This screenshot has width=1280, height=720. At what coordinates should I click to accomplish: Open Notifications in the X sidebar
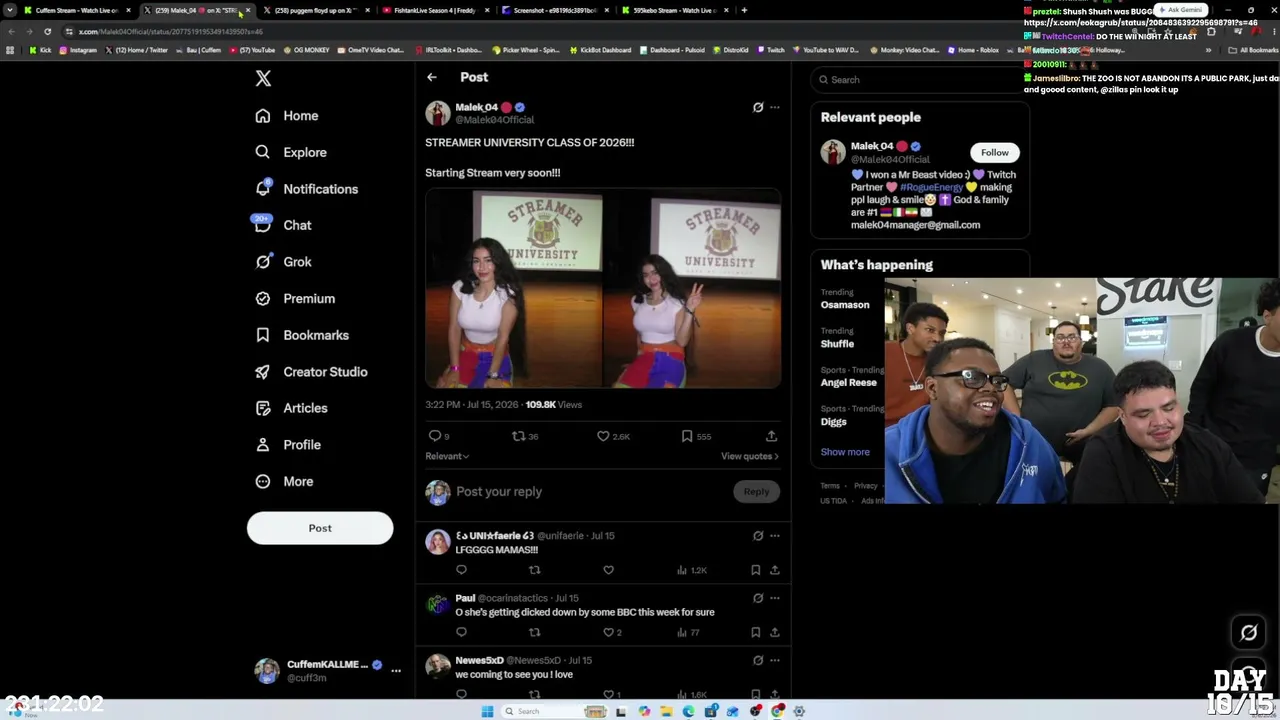point(306,189)
